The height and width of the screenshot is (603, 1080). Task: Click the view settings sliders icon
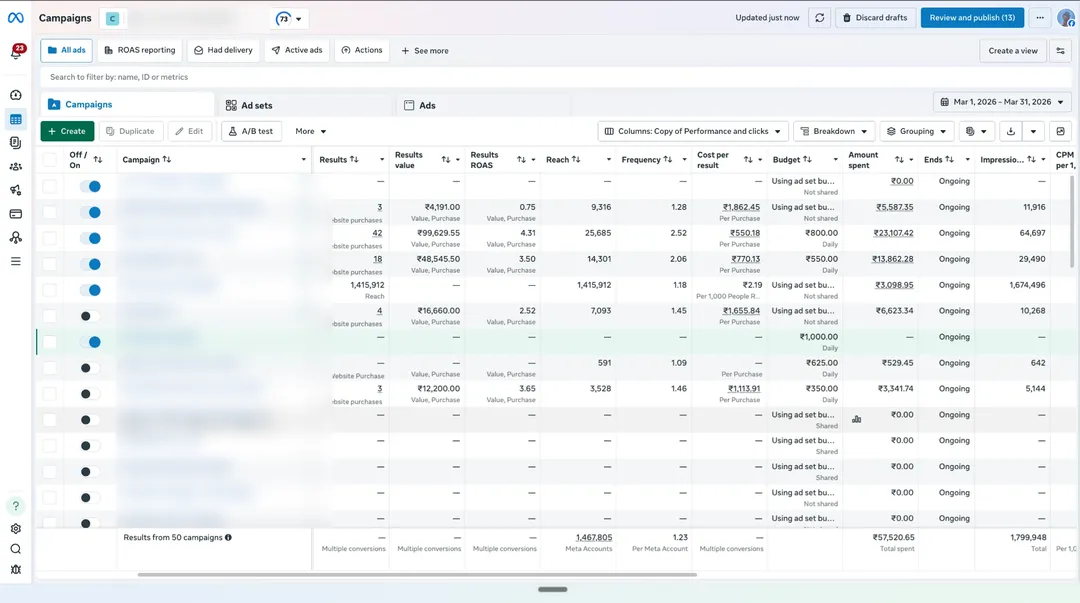pos(1061,50)
